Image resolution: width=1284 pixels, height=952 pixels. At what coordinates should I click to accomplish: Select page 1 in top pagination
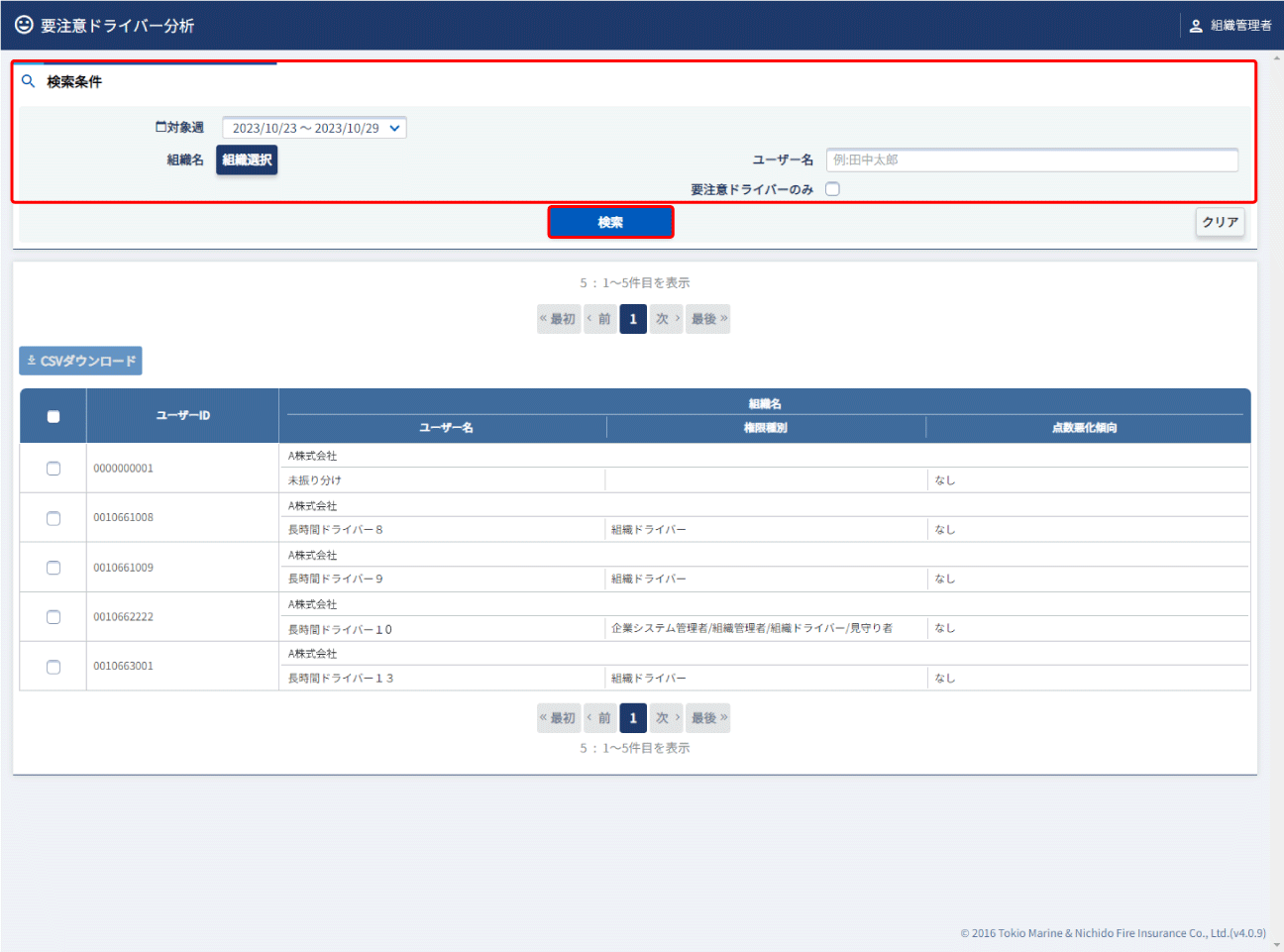(x=633, y=319)
